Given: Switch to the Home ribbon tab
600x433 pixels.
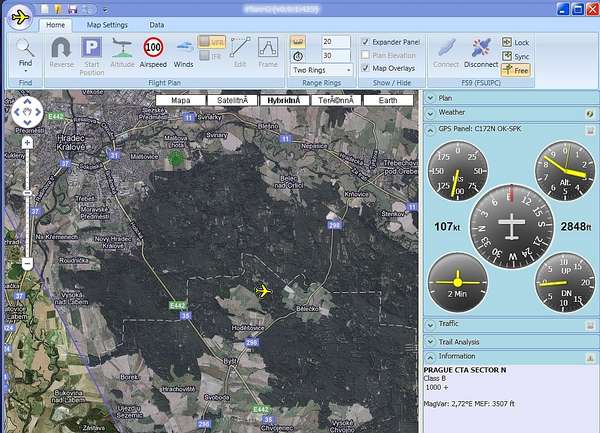Looking at the screenshot, I should (55, 25).
